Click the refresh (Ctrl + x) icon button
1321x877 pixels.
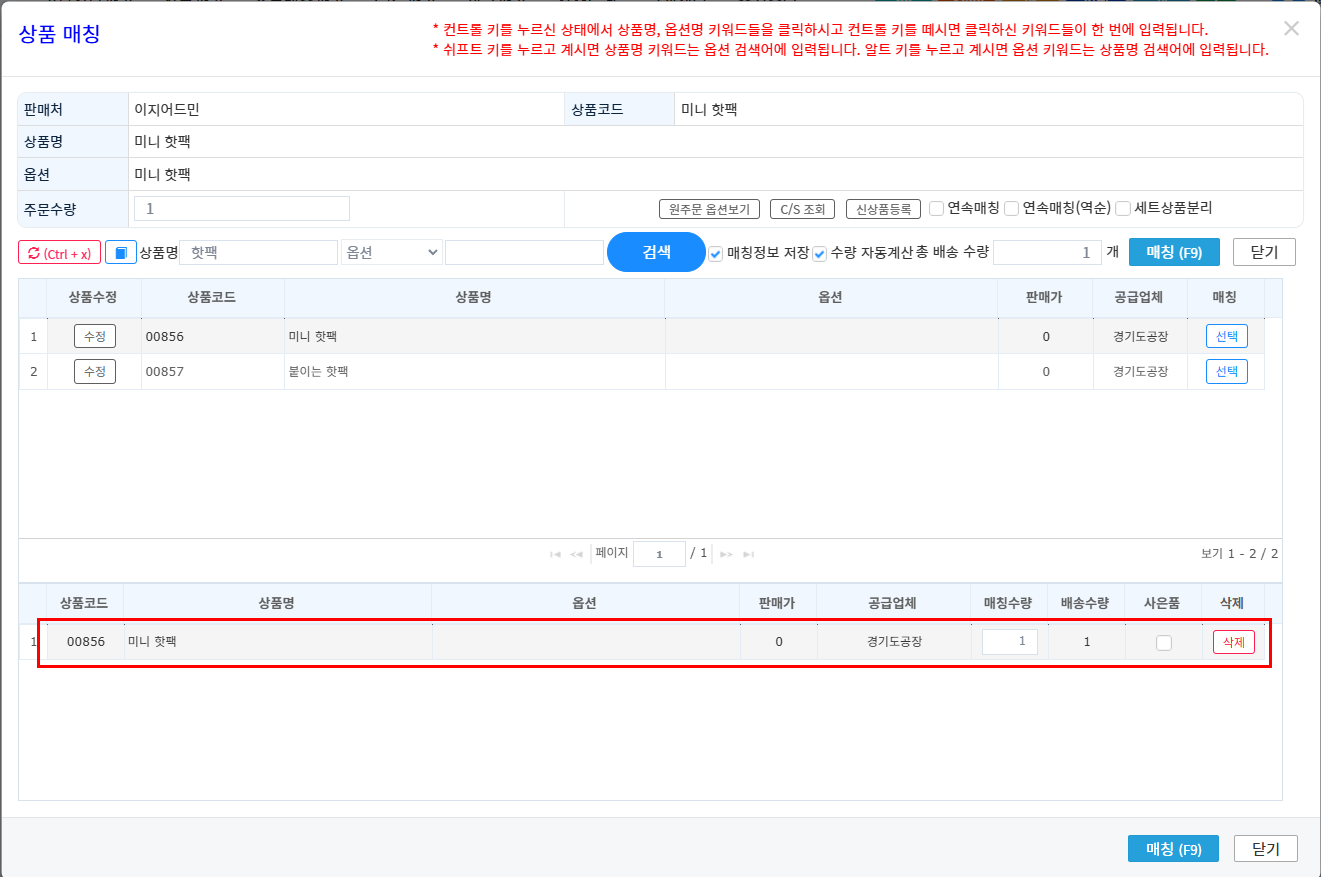click(59, 253)
